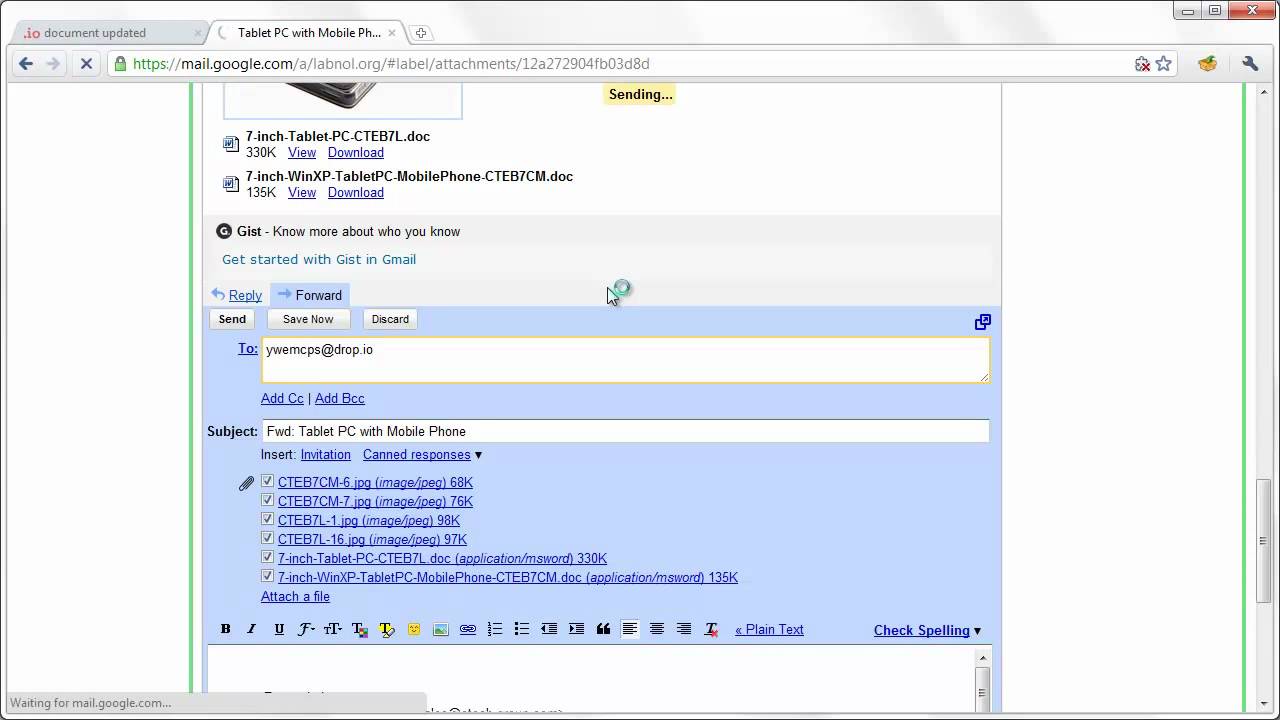Open the blocked content icon in address bar

1143,64
